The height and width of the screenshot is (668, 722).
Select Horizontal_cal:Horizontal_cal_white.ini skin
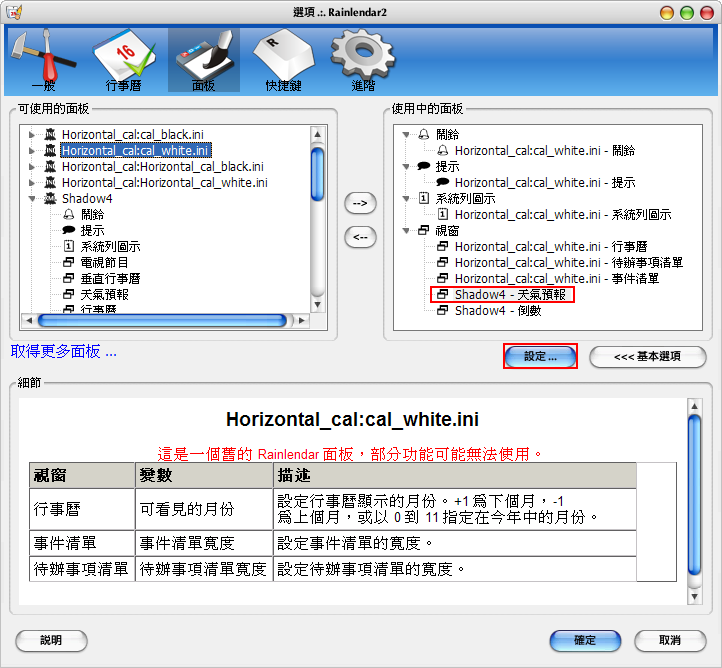tap(164, 183)
